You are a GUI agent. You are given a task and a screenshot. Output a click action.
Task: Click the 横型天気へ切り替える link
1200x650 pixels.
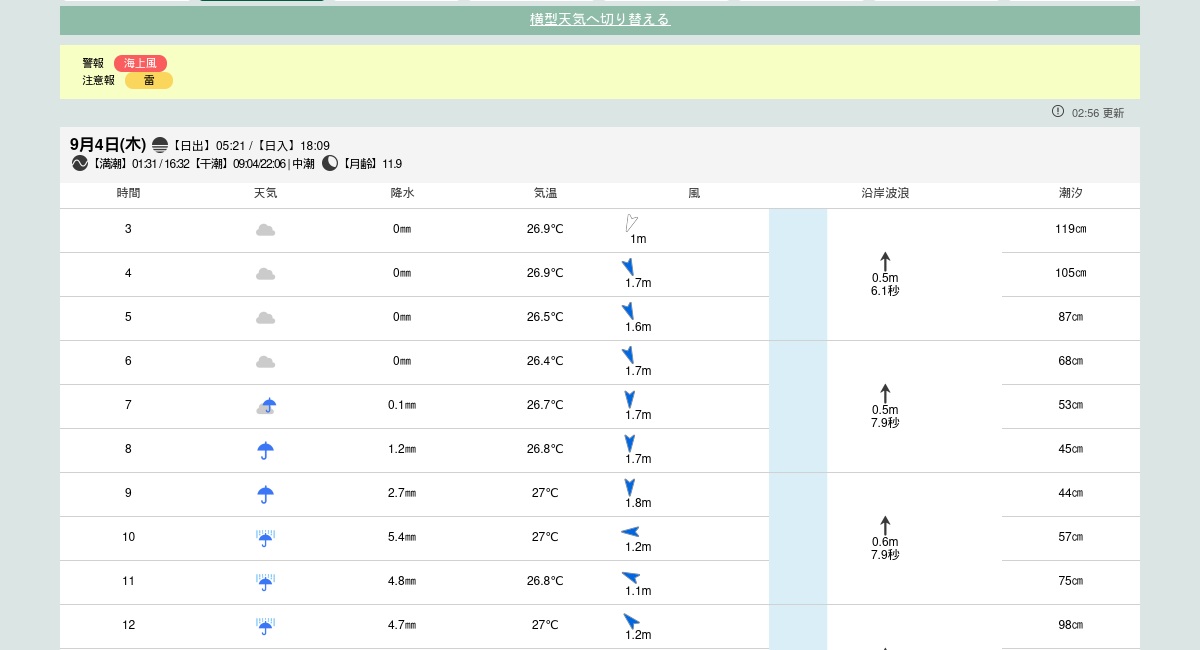tap(599, 19)
